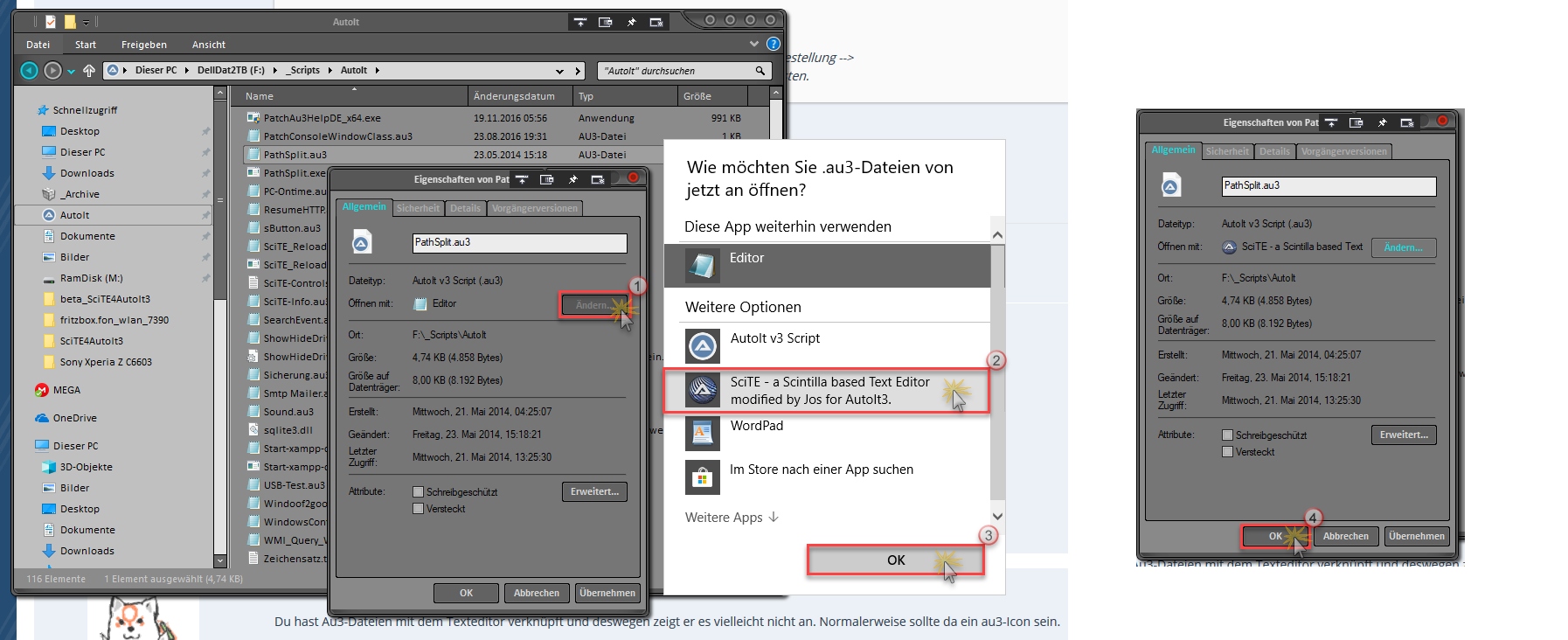Tick Versteckt in the right properties dialog
Viewport: 1568px width, 640px height.
1228,452
